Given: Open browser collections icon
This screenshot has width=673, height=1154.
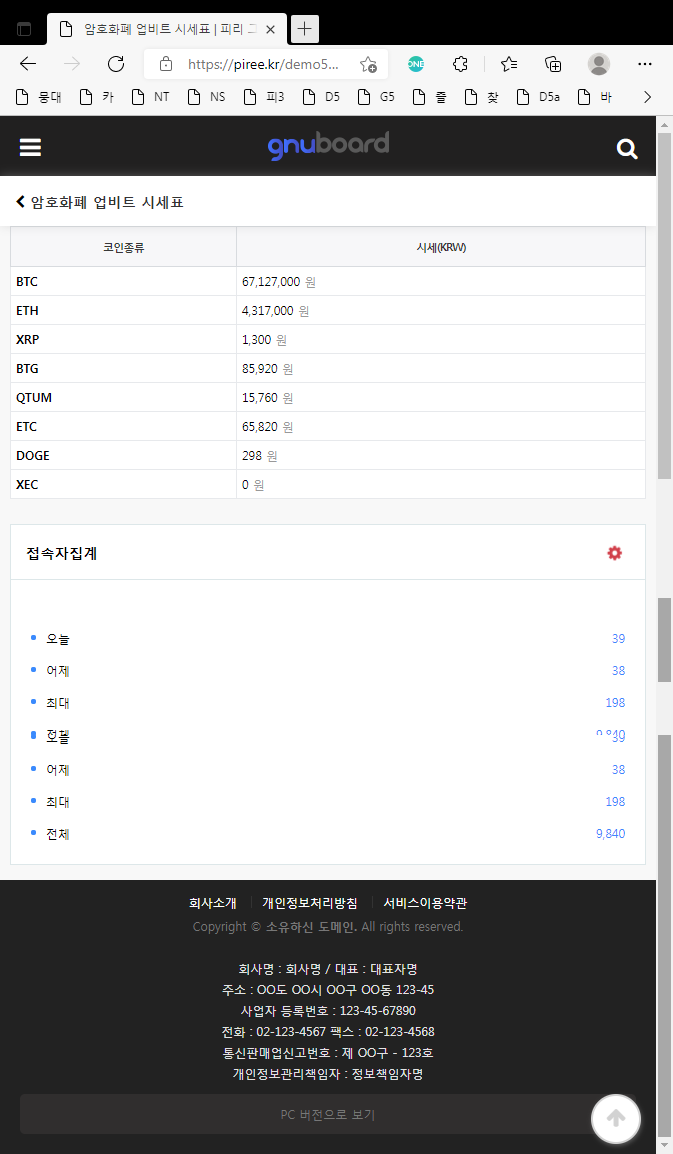Looking at the screenshot, I should tap(553, 64).
